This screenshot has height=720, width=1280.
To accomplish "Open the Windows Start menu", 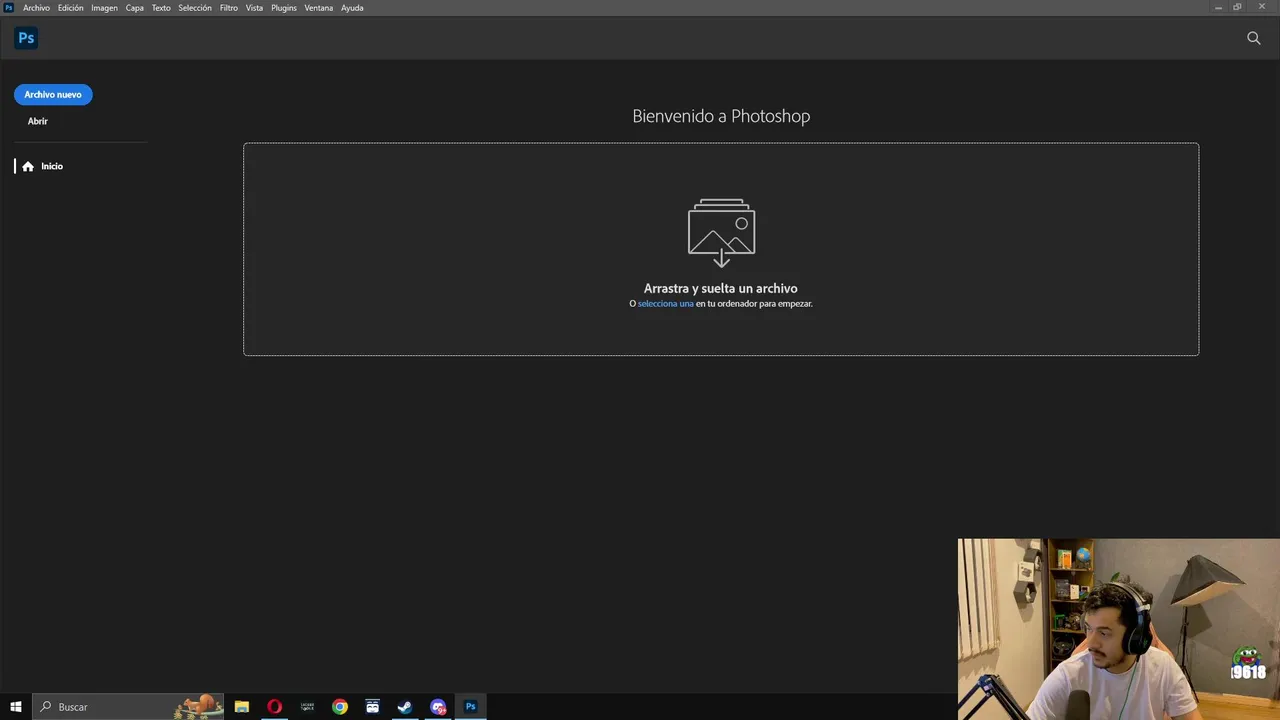I will click(x=16, y=707).
